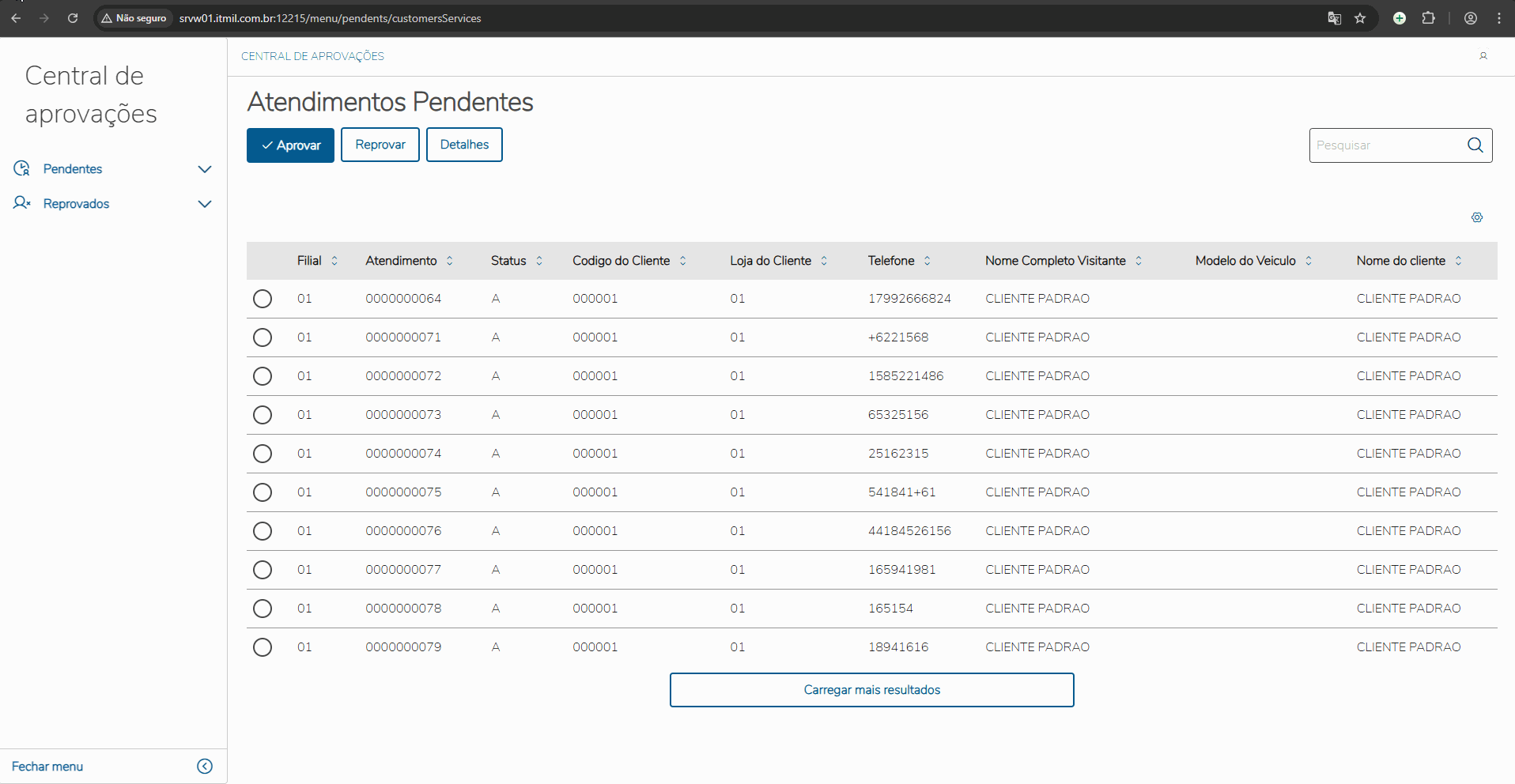This screenshot has height=784, width=1515.
Task: Expand the Pendentes menu chevron
Action: click(x=205, y=169)
